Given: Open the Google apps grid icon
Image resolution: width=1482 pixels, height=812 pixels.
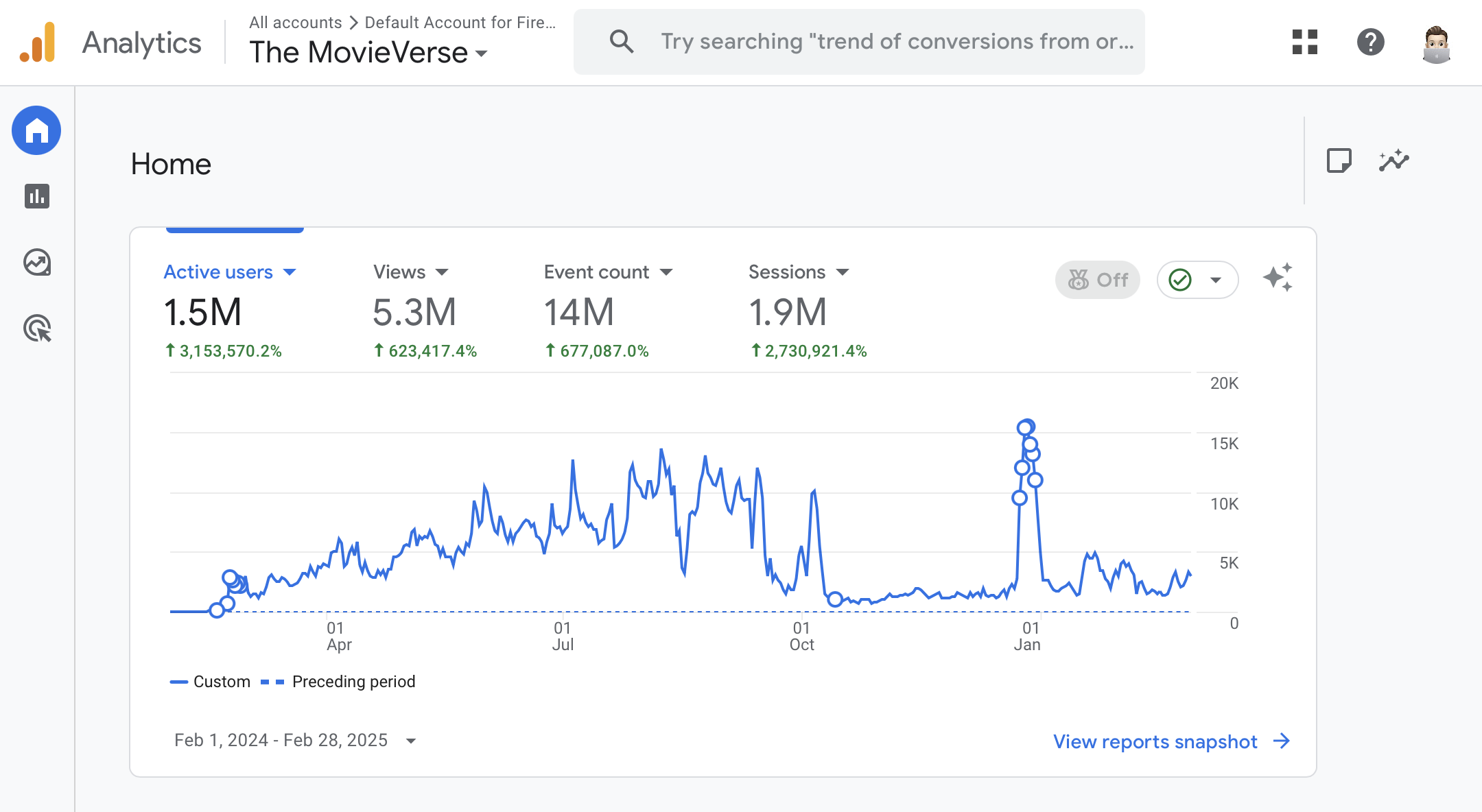Looking at the screenshot, I should pos(1305,42).
